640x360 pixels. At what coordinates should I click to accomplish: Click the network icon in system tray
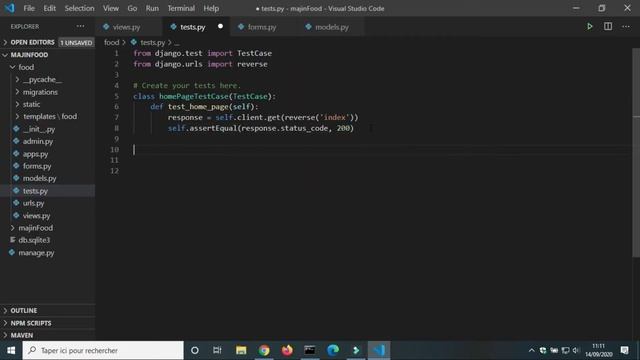[565, 350]
